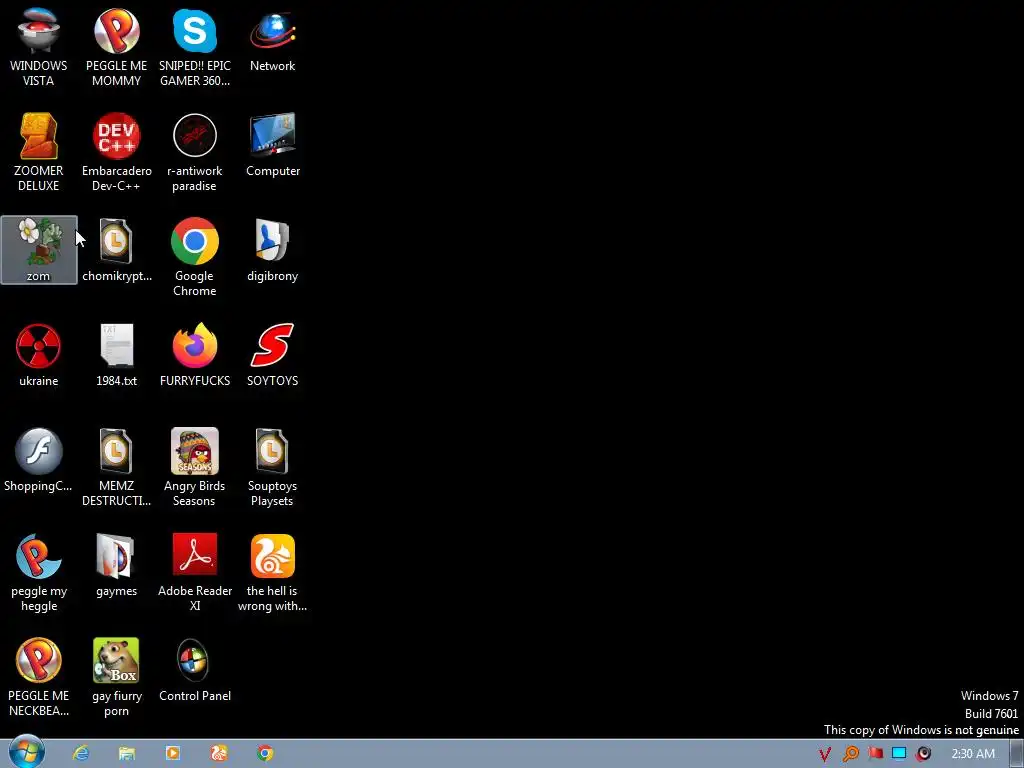Screen dimensions: 1024x768
Task: Open Windows Explorer from the taskbar
Action: pyautogui.click(x=127, y=753)
